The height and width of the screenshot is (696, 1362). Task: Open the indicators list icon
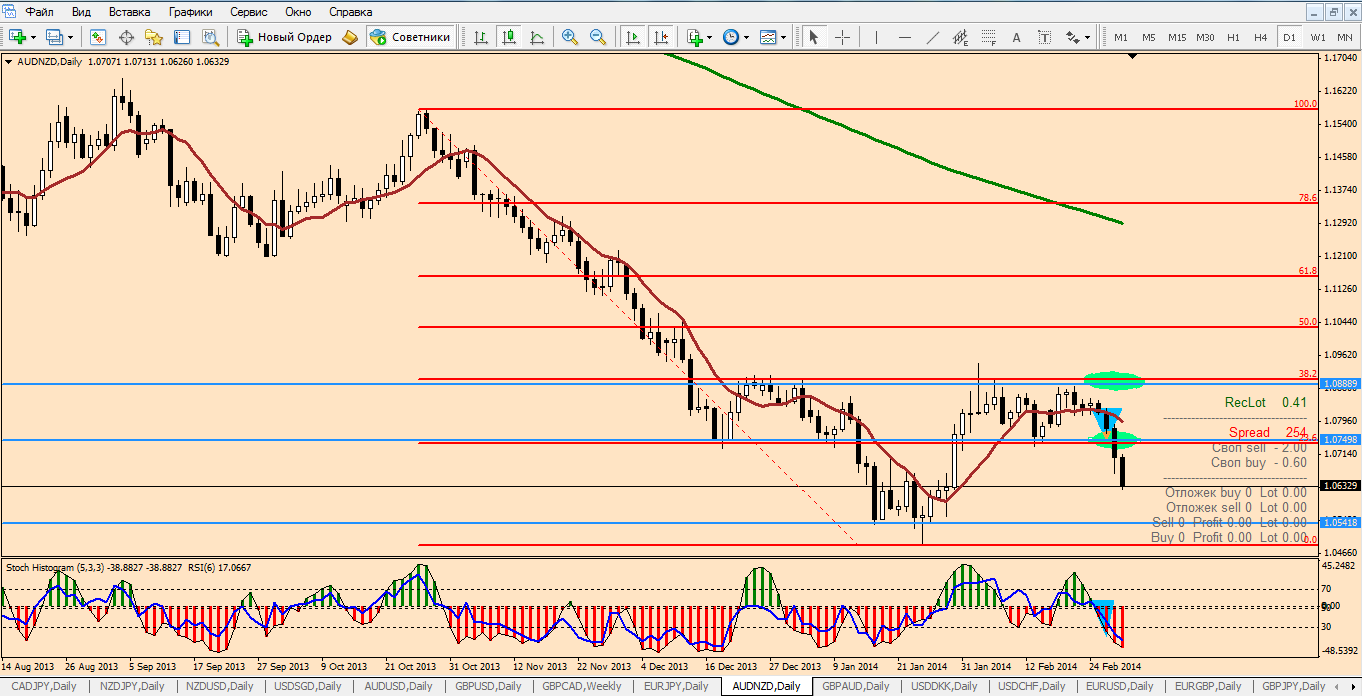click(695, 37)
